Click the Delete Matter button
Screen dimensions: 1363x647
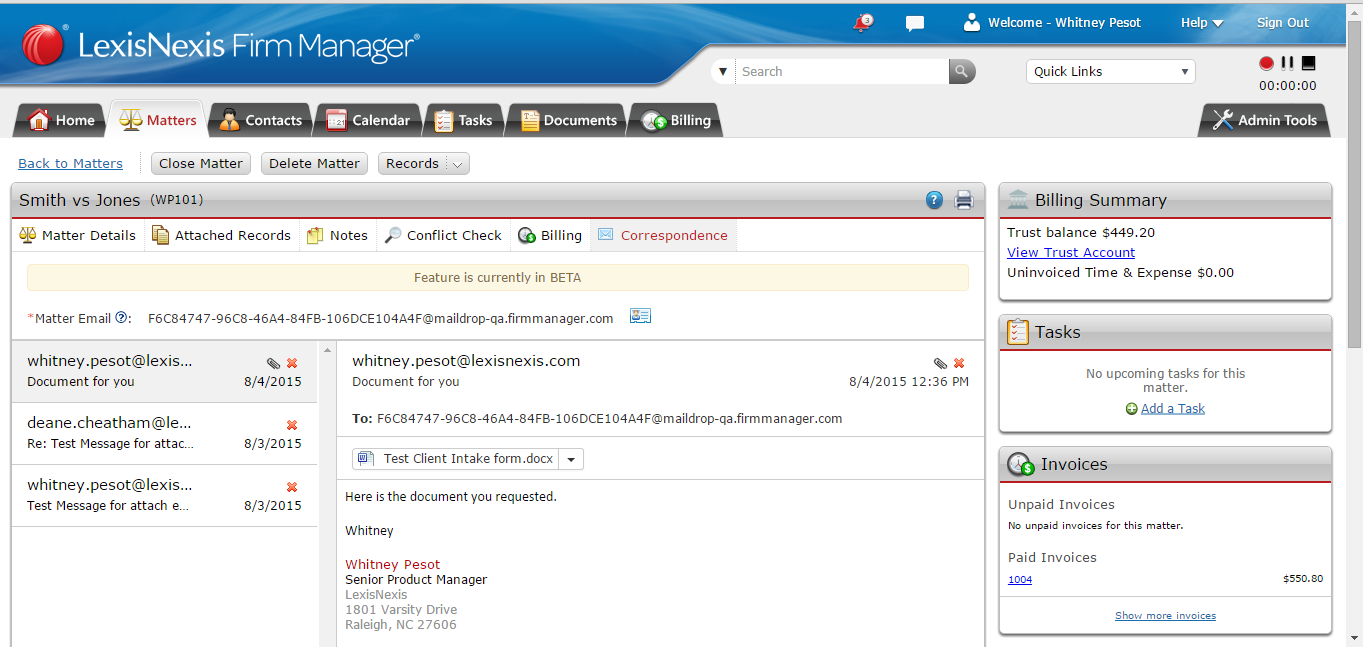(315, 163)
